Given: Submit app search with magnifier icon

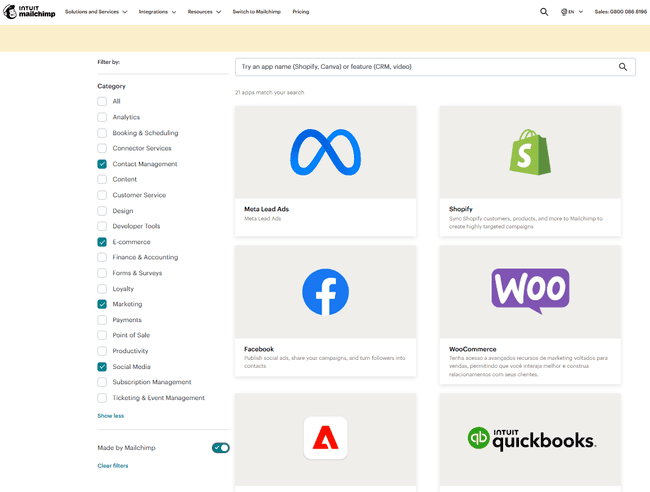Looking at the screenshot, I should tap(623, 67).
